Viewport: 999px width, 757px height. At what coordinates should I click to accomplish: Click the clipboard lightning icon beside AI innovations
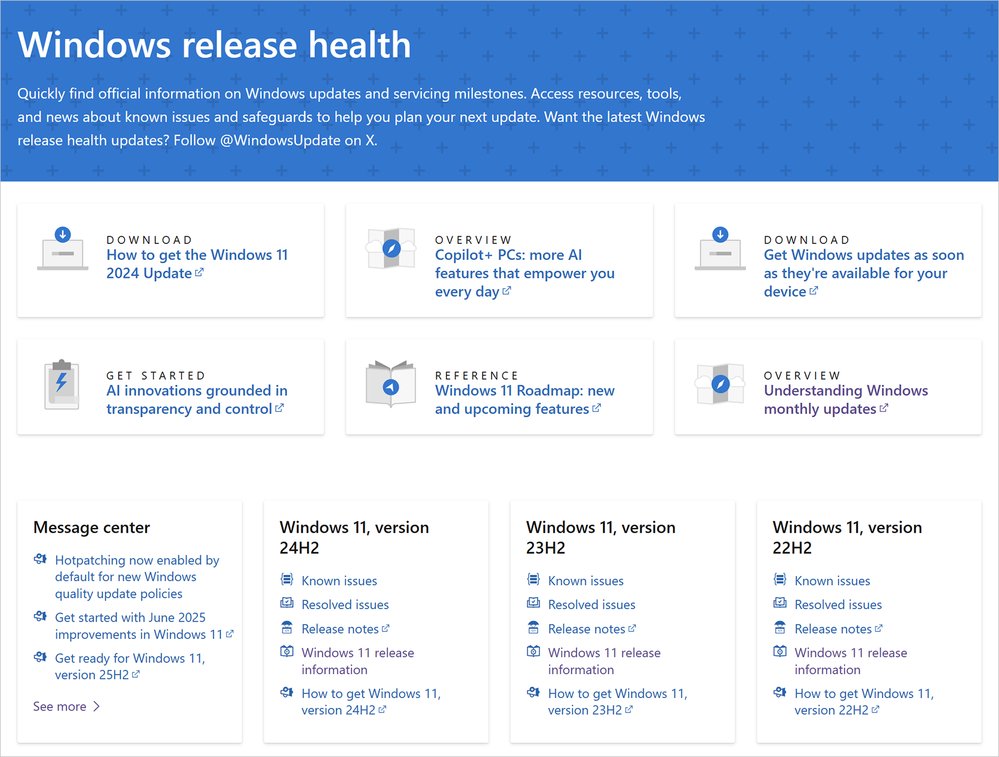pos(62,384)
